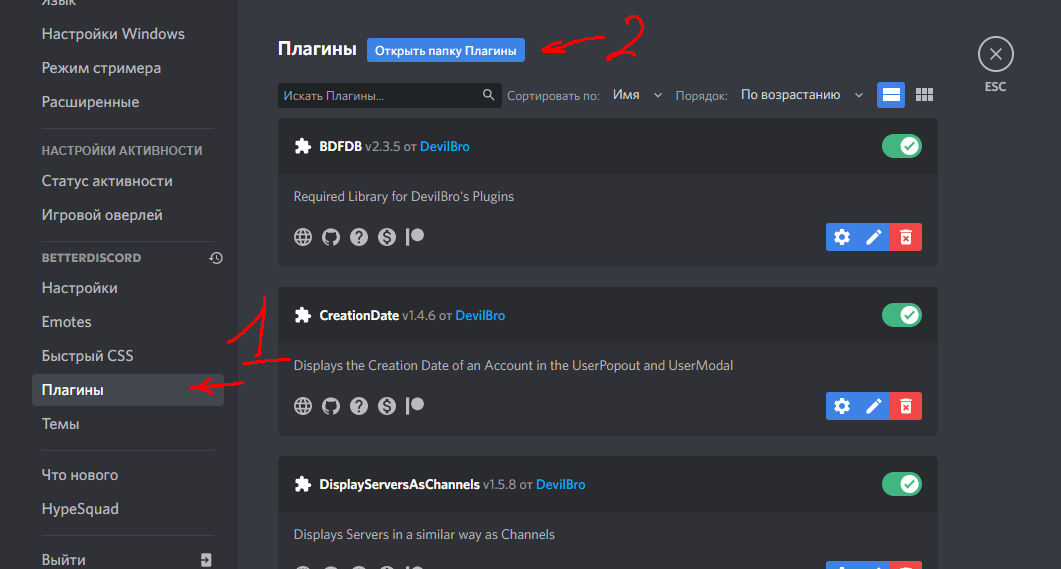Click the CreationDate plugin name

(x=359, y=315)
